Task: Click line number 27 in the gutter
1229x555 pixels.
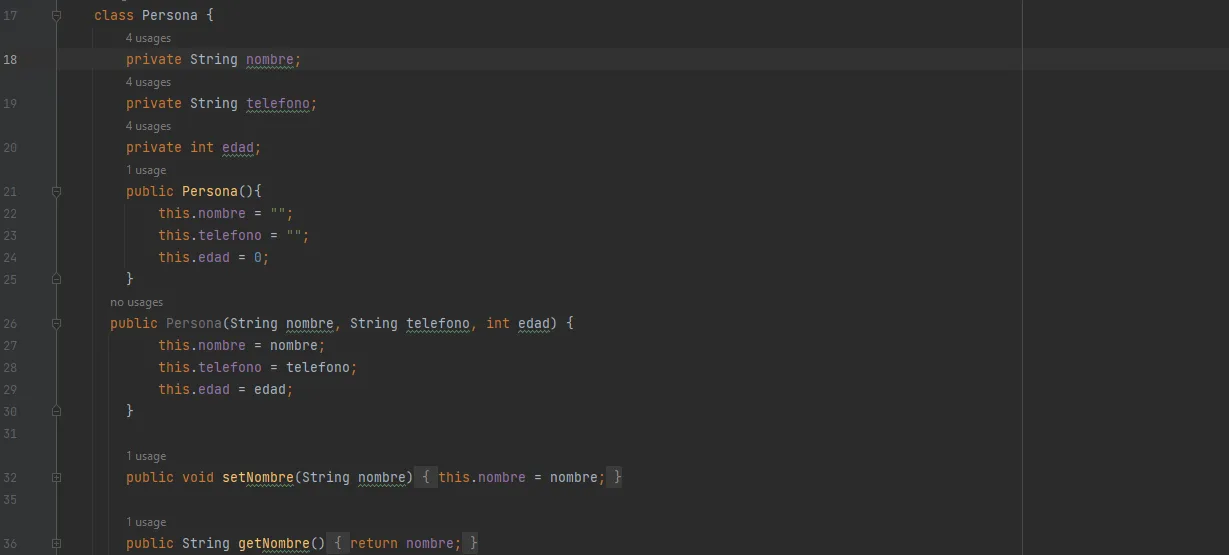Action: pos(10,346)
